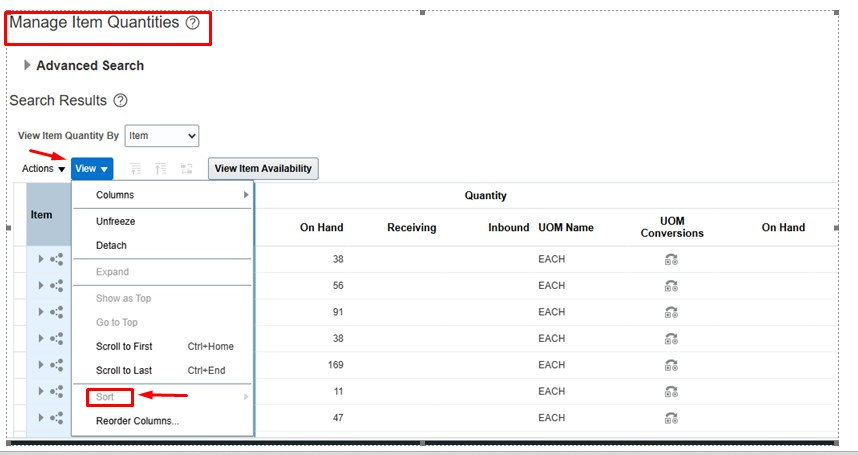Image resolution: width=858 pixels, height=455 pixels.
Task: Open UOM Conversions icon in 47 row
Action: click(x=671, y=418)
